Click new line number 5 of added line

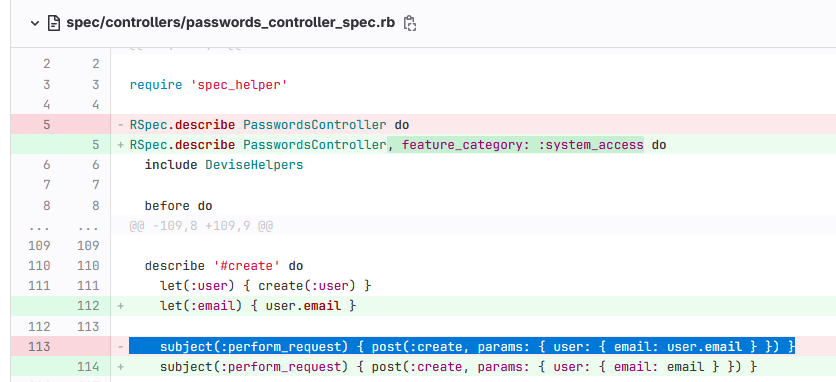pyautogui.click(x=95, y=145)
